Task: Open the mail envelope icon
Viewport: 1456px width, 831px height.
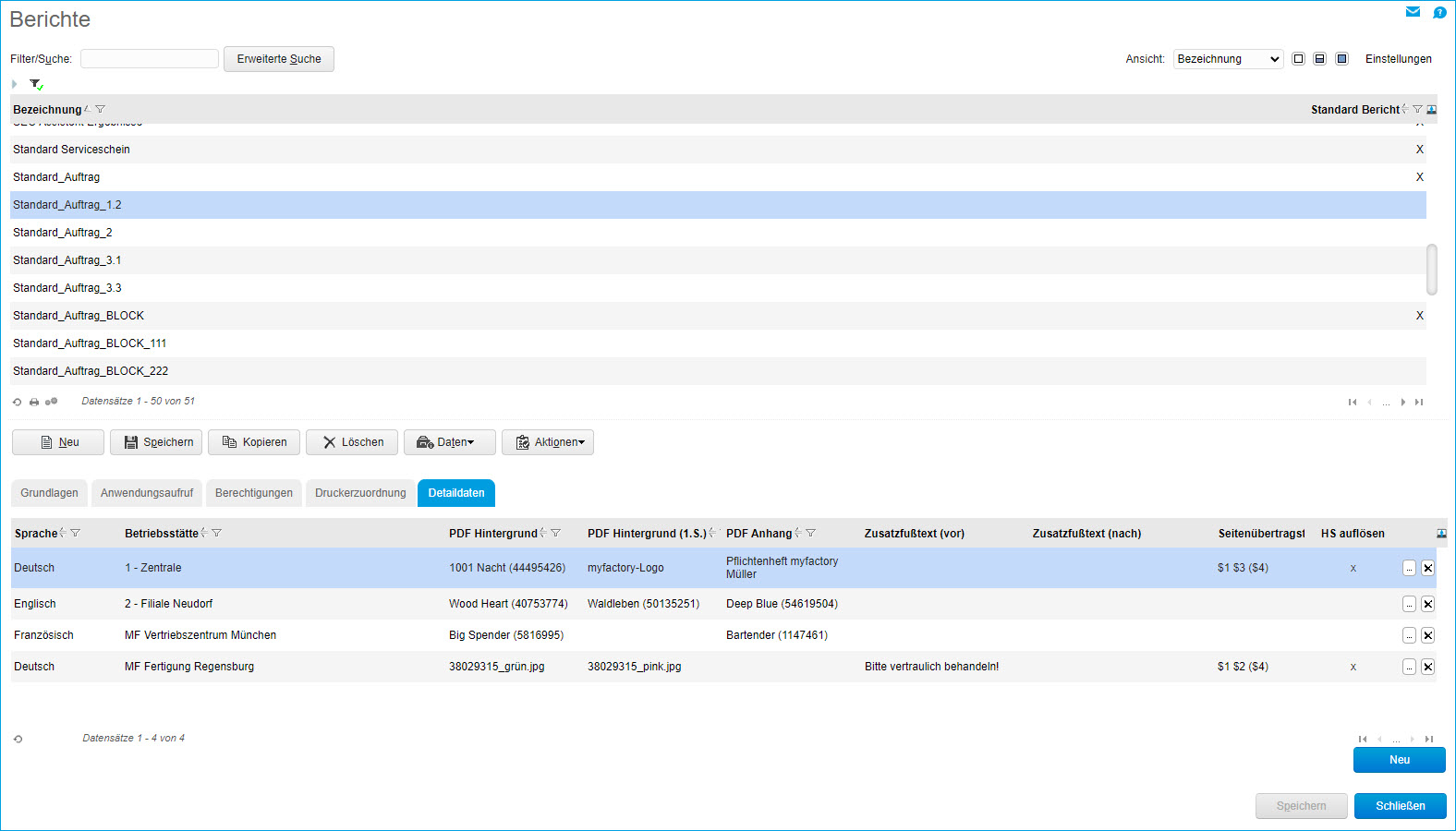Action: pos(1413,12)
